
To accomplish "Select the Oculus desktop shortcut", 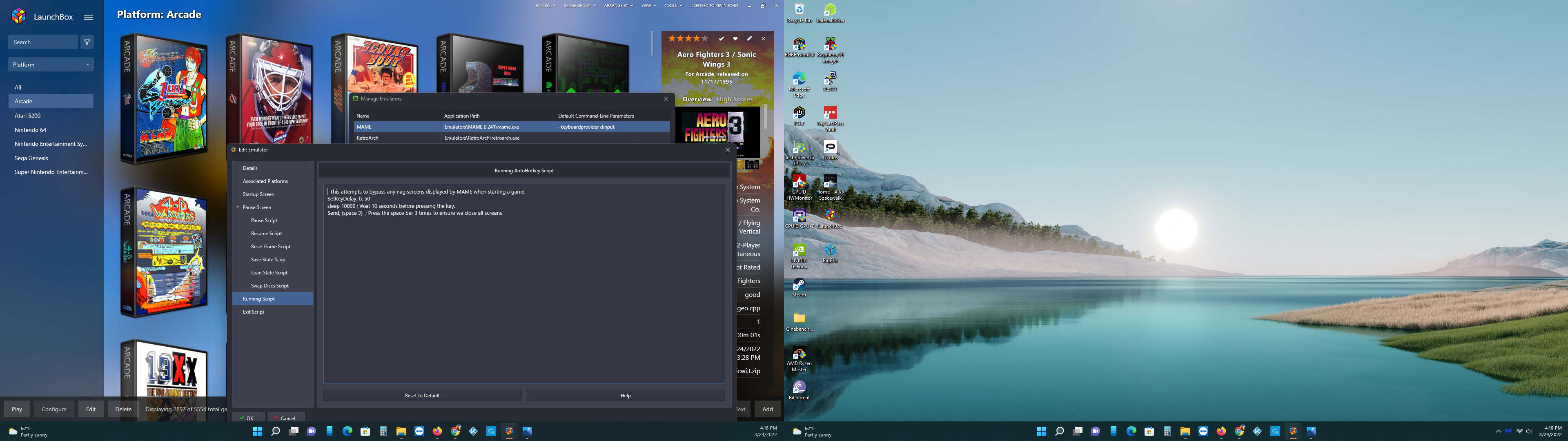I will coord(830,150).
